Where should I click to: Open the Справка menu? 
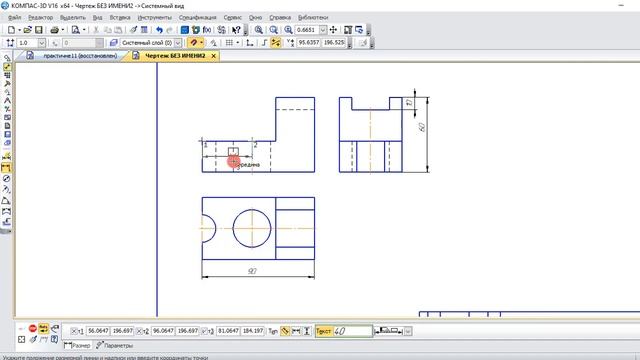[280, 18]
